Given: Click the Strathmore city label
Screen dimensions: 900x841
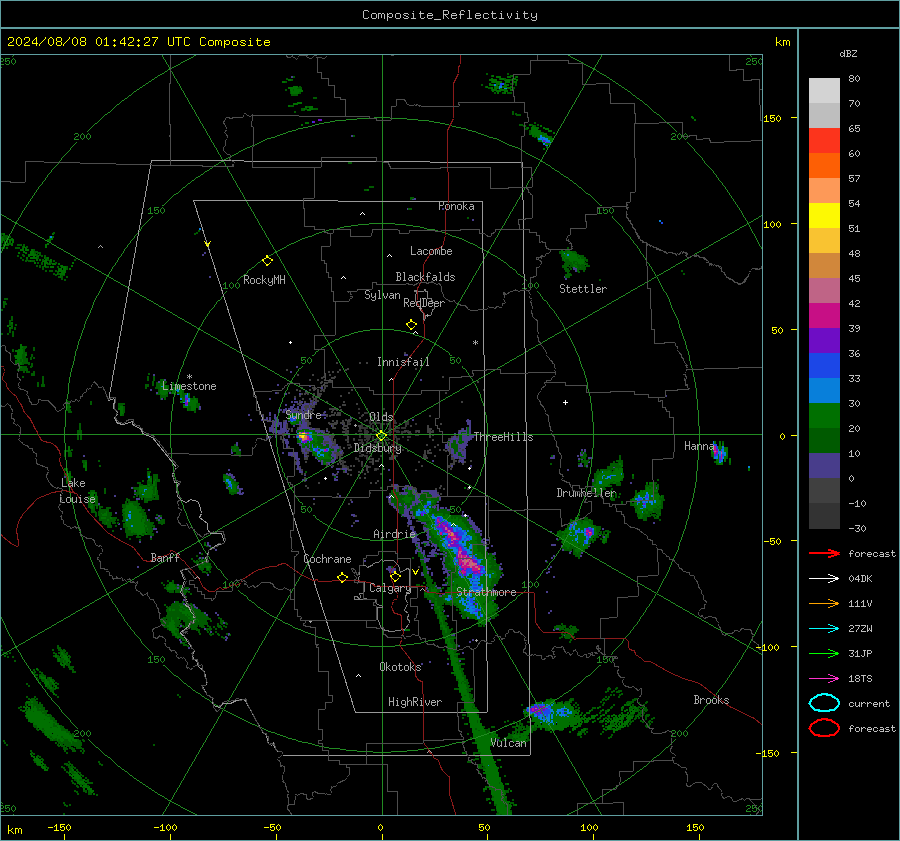Looking at the screenshot, I should click(x=486, y=592).
